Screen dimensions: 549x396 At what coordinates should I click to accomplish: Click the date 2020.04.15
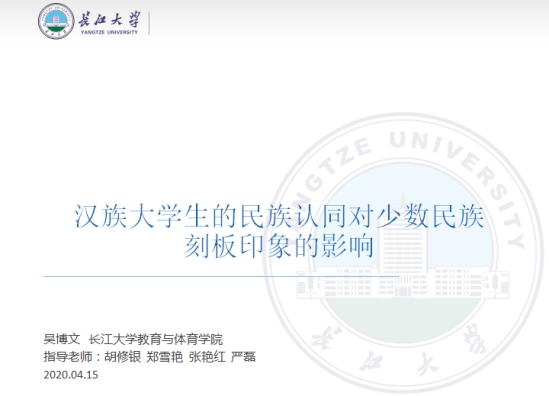pyautogui.click(x=71, y=375)
